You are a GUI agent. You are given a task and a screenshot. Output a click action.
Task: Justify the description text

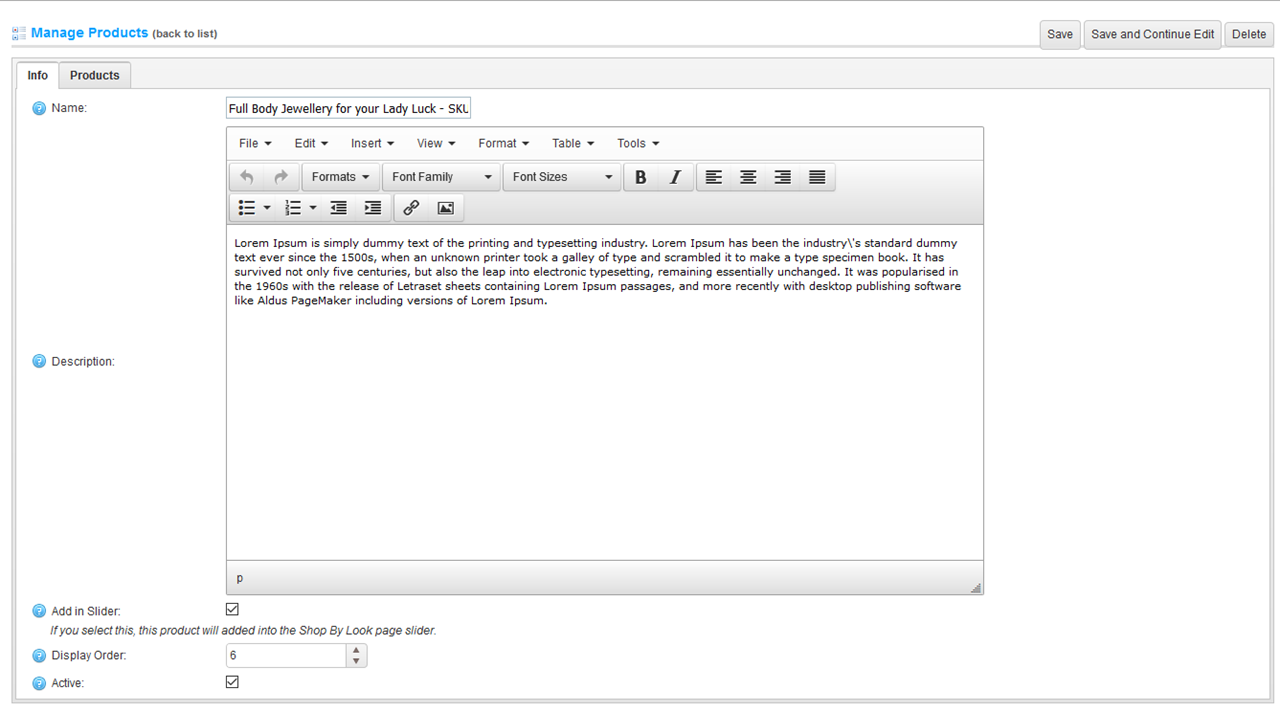pyautogui.click(x=817, y=177)
